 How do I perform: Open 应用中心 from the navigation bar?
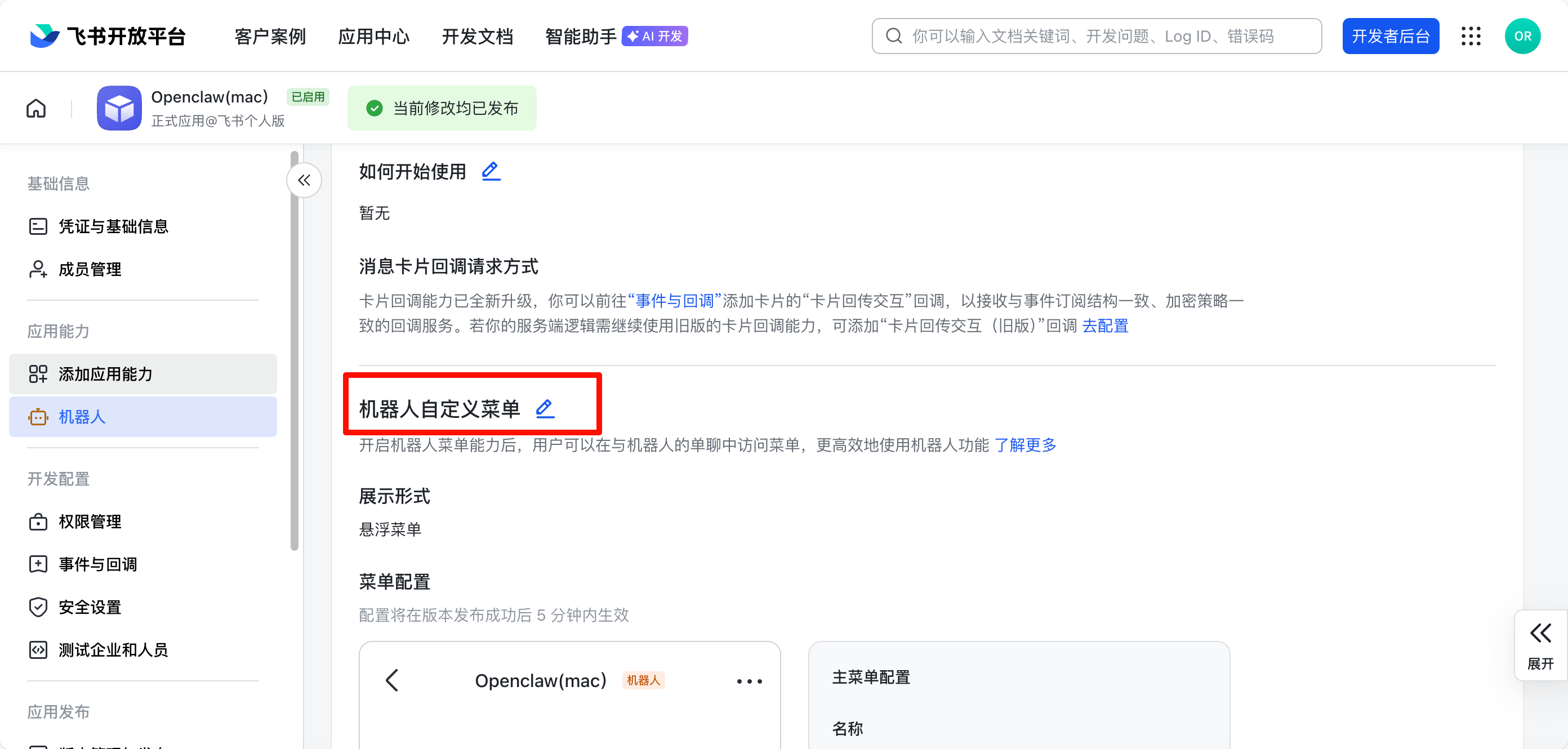coord(374,36)
